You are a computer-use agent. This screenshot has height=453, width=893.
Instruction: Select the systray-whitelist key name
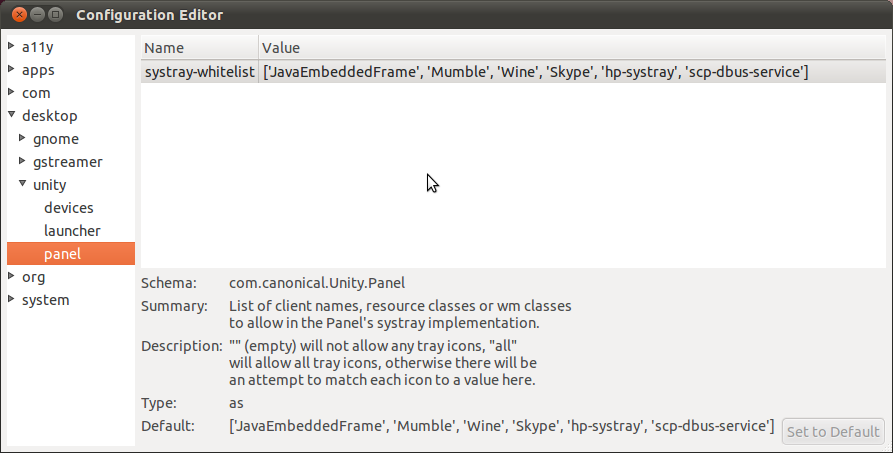(198, 72)
